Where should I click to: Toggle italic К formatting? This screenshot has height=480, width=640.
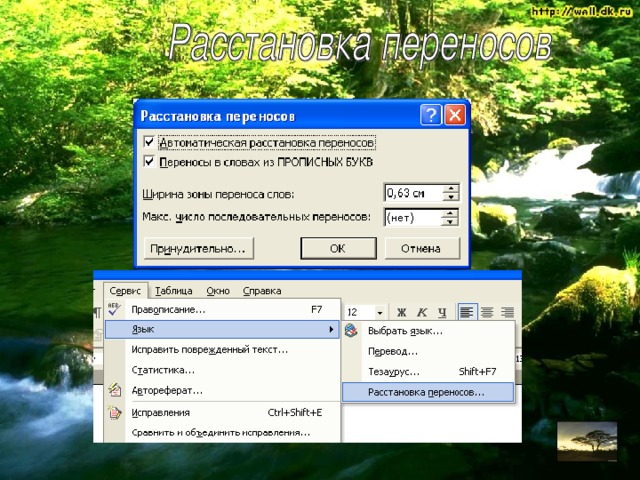[x=422, y=313]
